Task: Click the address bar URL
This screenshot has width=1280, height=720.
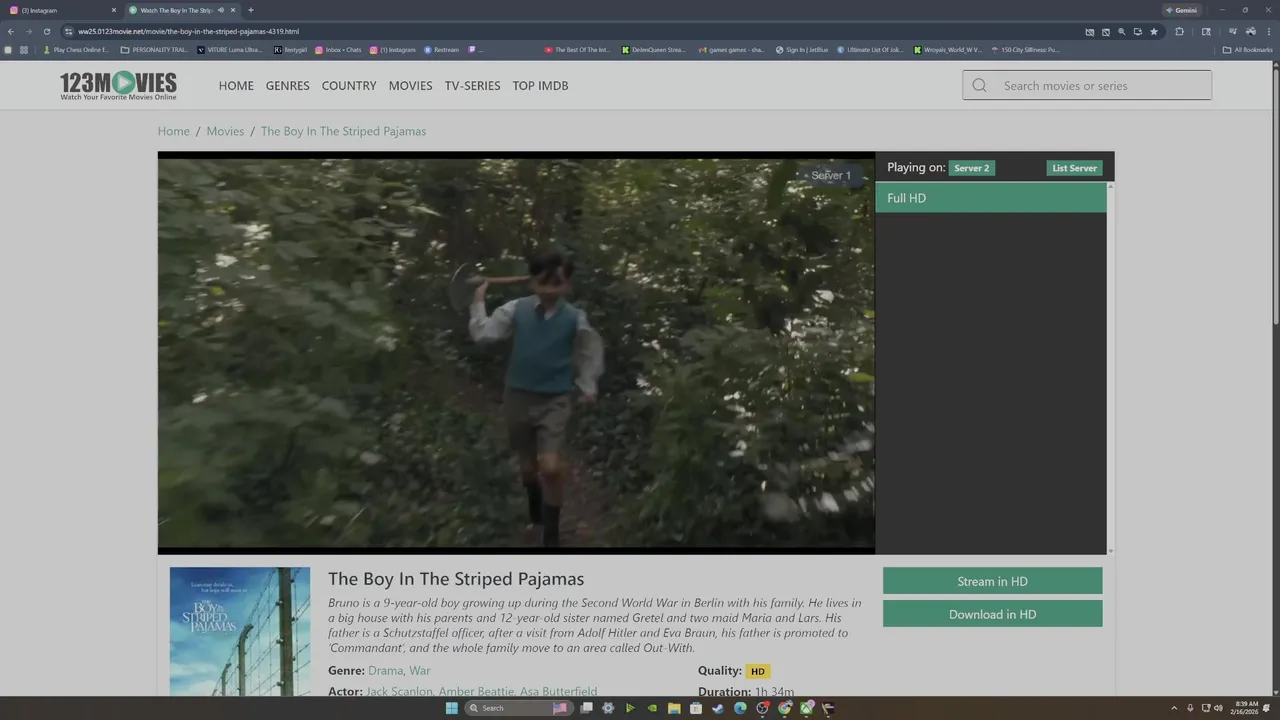Action: coord(188,31)
